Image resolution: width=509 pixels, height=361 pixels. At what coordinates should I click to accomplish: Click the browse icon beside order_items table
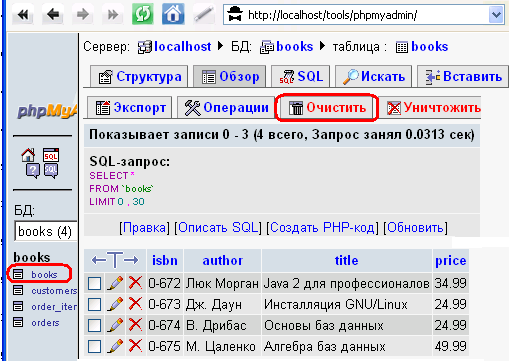coord(18,306)
